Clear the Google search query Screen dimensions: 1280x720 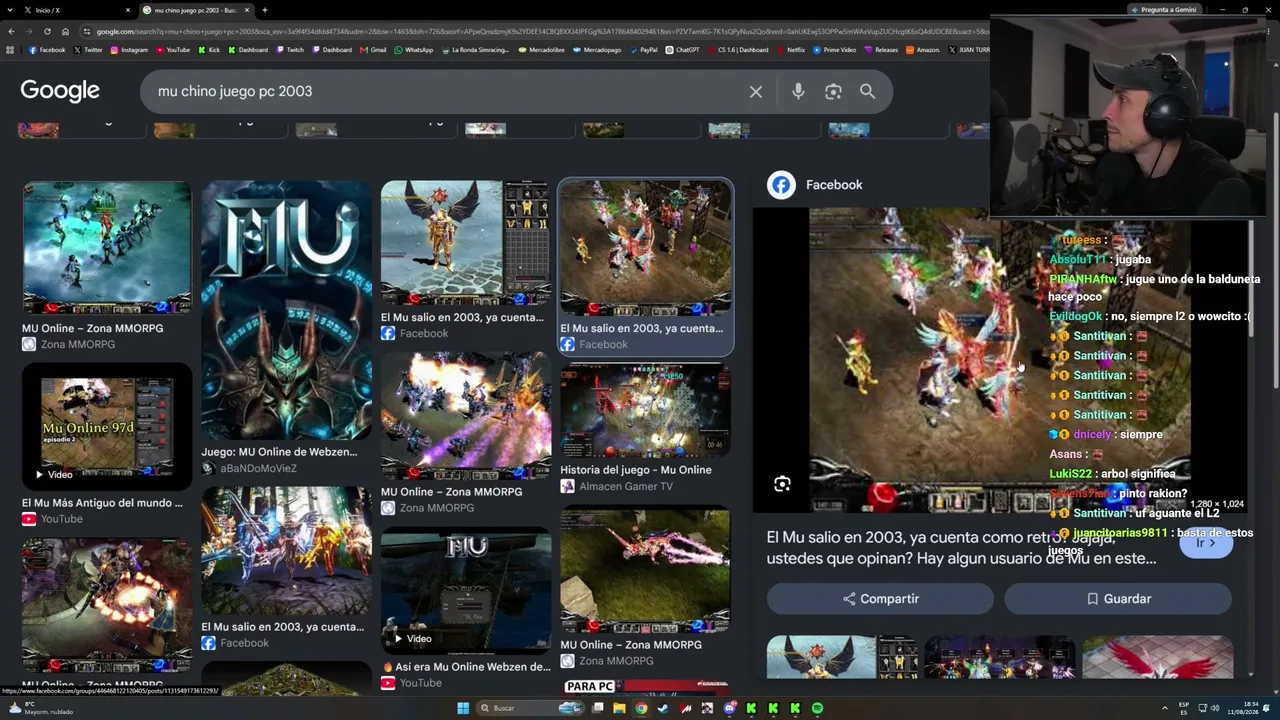(756, 92)
